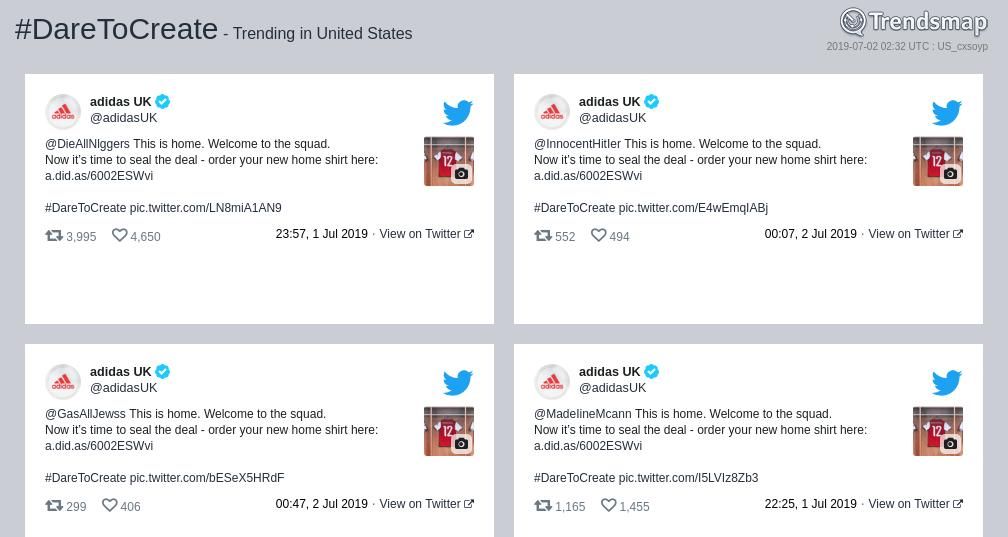Click the retweet icon showing 552
The width and height of the screenshot is (1008, 537).
[x=543, y=235]
